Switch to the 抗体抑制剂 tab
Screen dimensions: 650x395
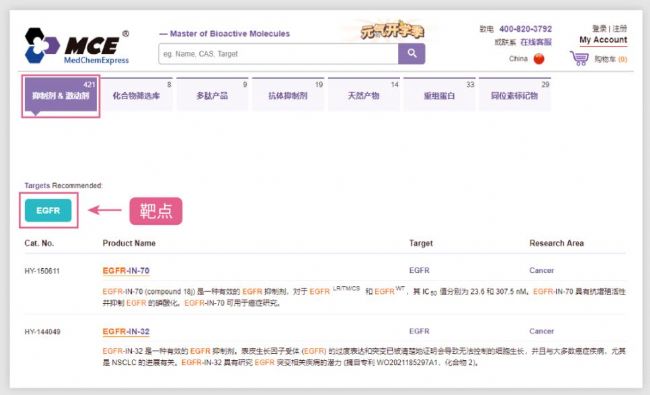[x=288, y=95]
